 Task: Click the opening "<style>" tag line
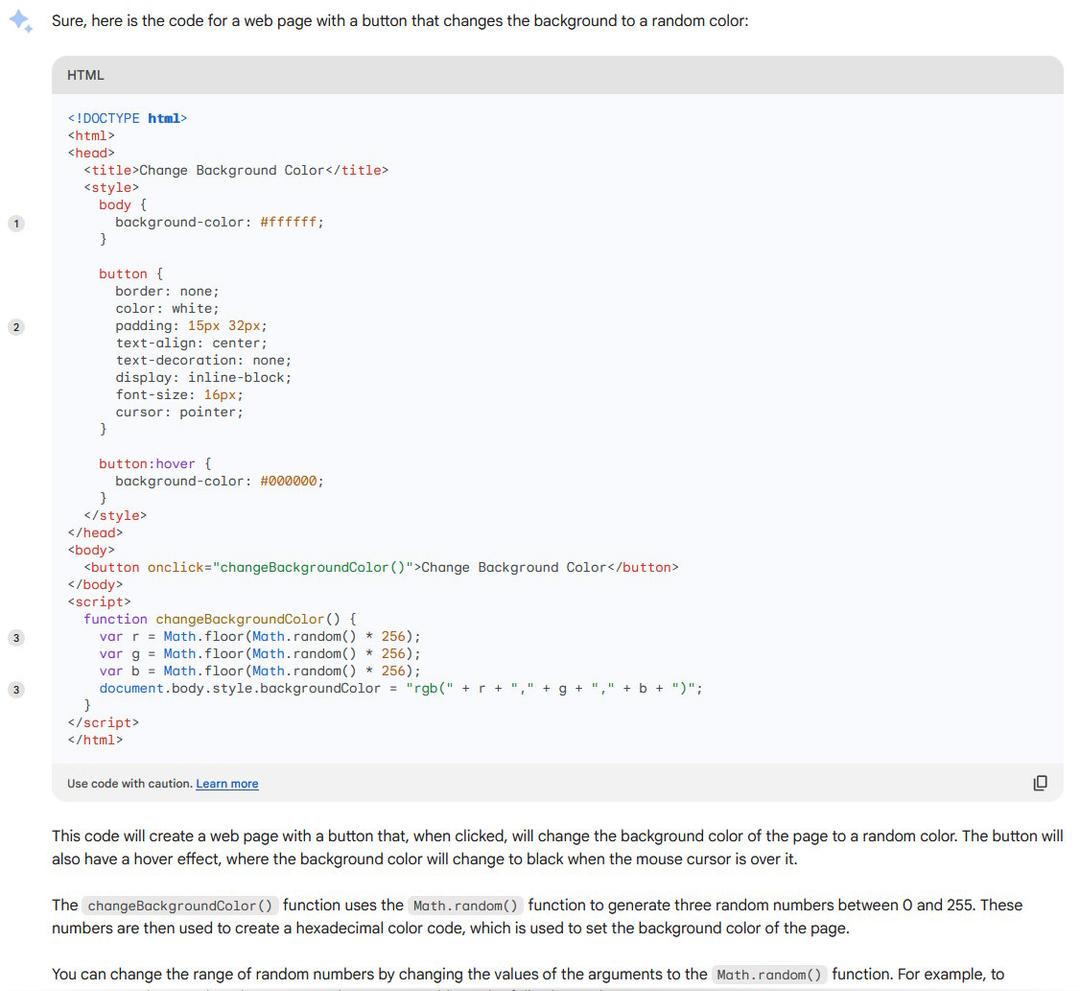[x=112, y=187]
